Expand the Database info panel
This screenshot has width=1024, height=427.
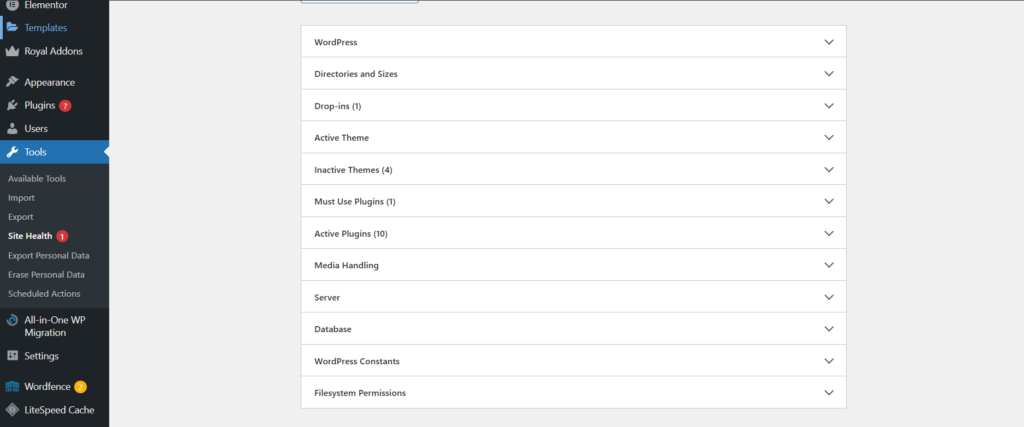[x=573, y=329]
